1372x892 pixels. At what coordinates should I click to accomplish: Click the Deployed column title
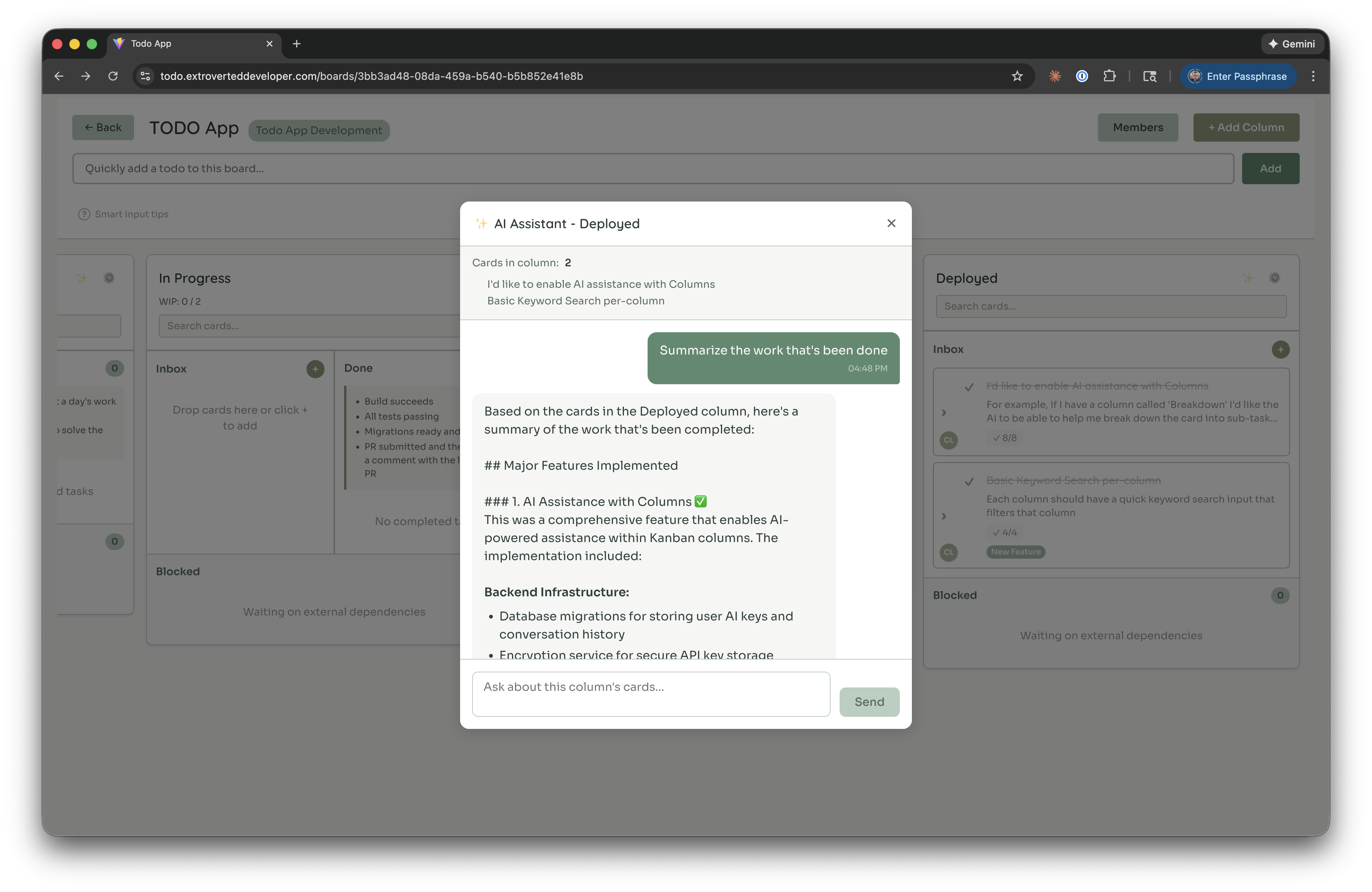(x=966, y=278)
